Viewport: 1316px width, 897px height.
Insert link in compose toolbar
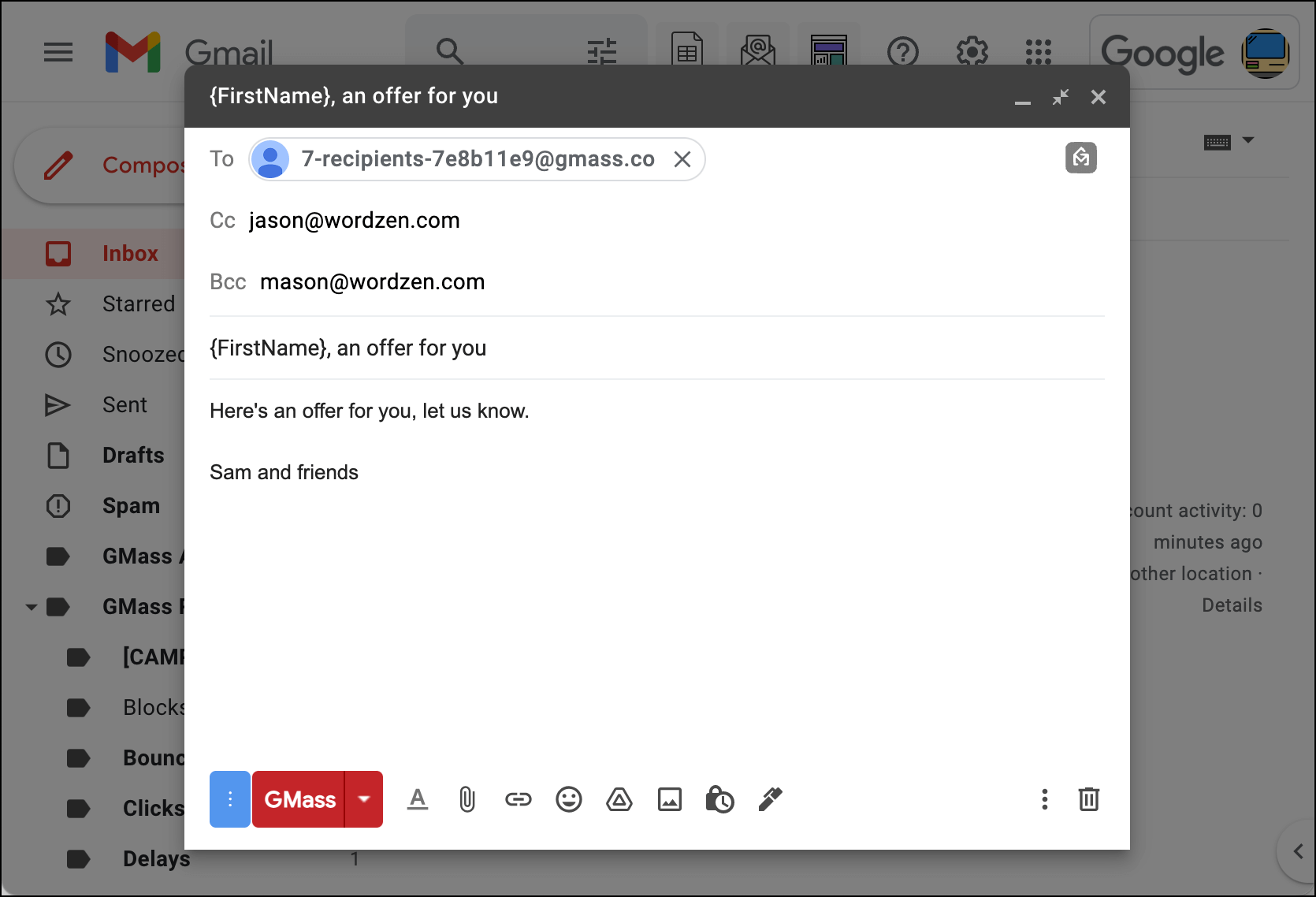pos(519,799)
